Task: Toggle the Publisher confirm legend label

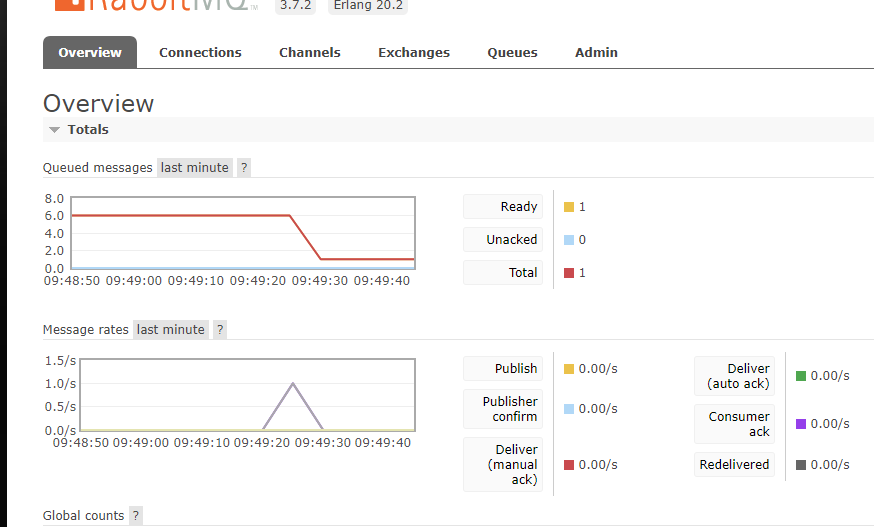Action: 503,409
